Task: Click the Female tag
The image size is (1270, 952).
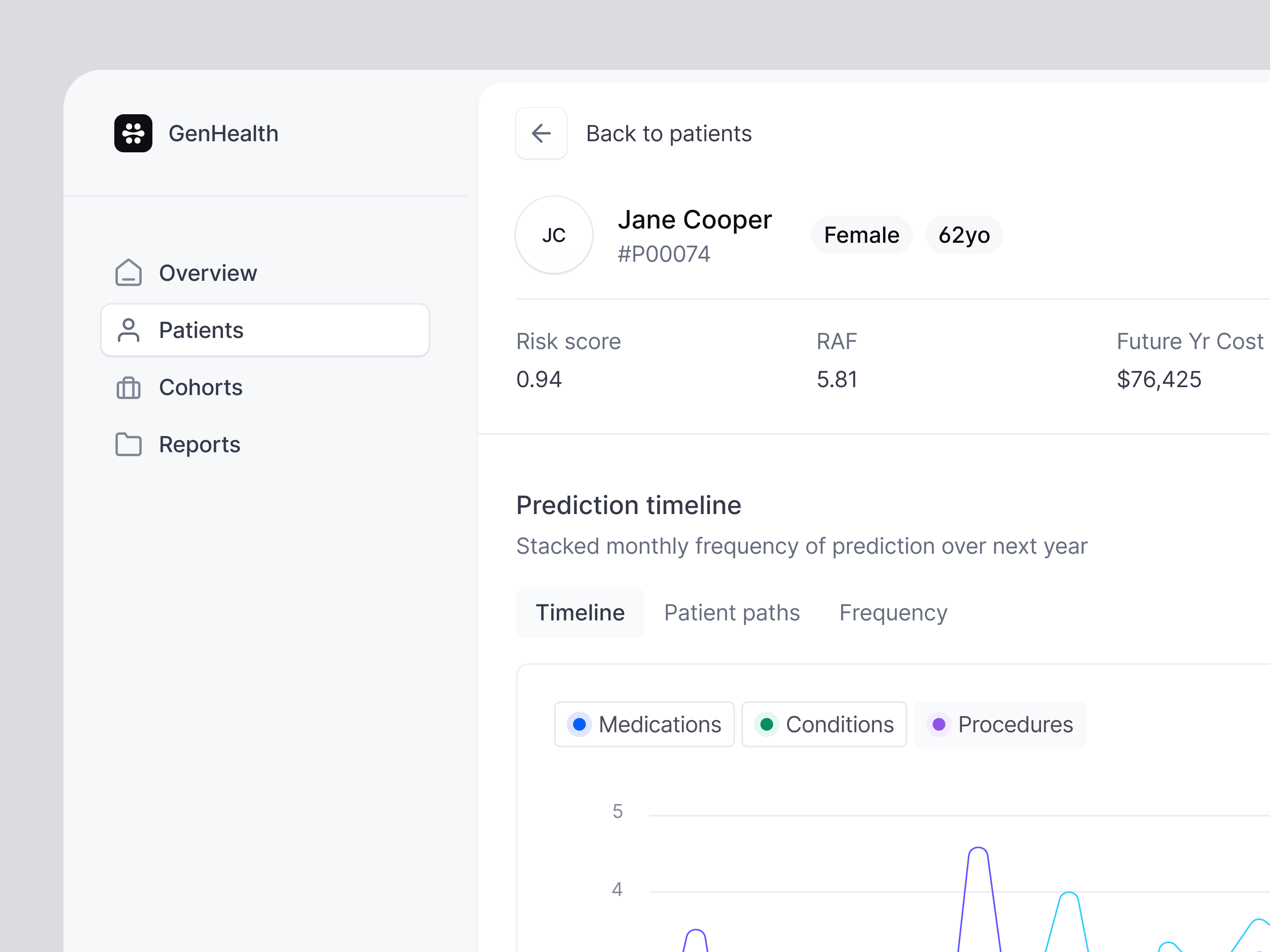Action: [861, 235]
